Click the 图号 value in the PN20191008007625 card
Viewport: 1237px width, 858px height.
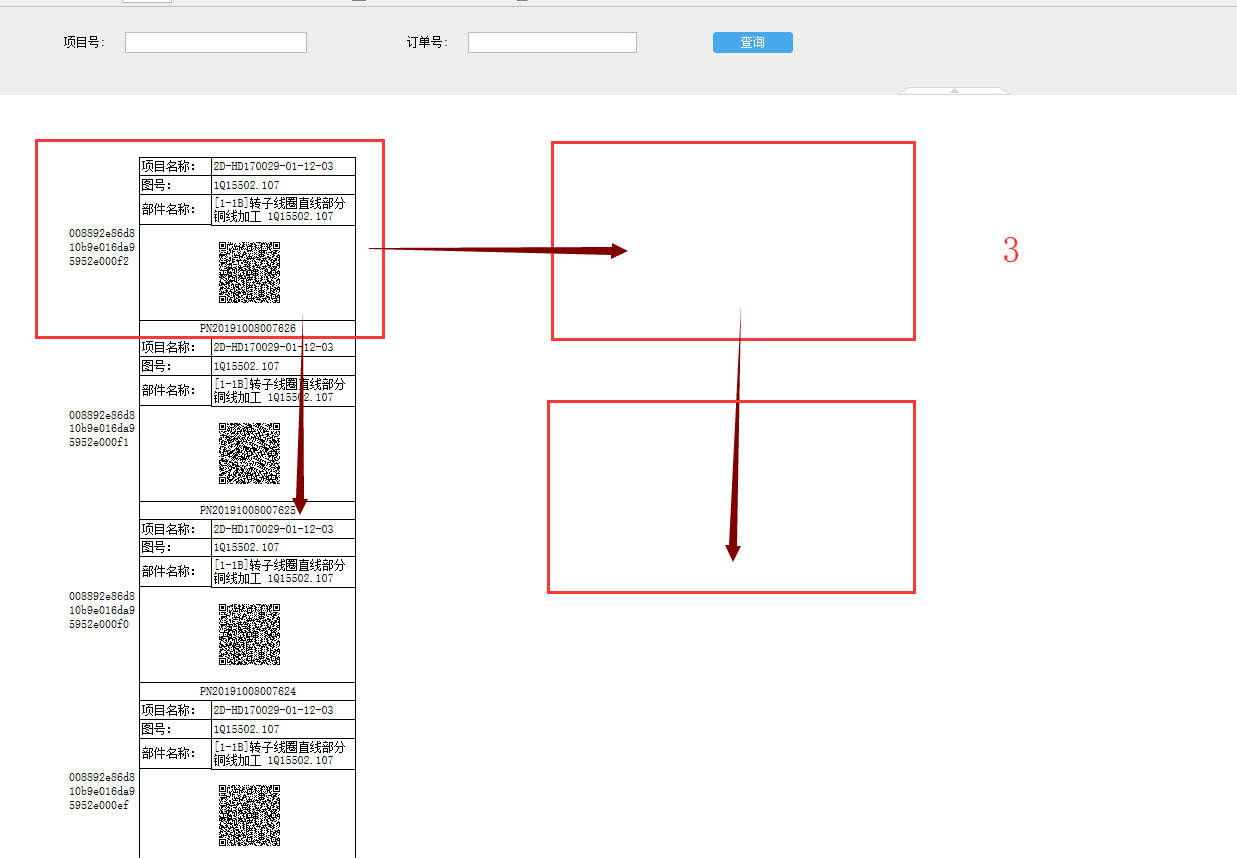click(x=246, y=366)
